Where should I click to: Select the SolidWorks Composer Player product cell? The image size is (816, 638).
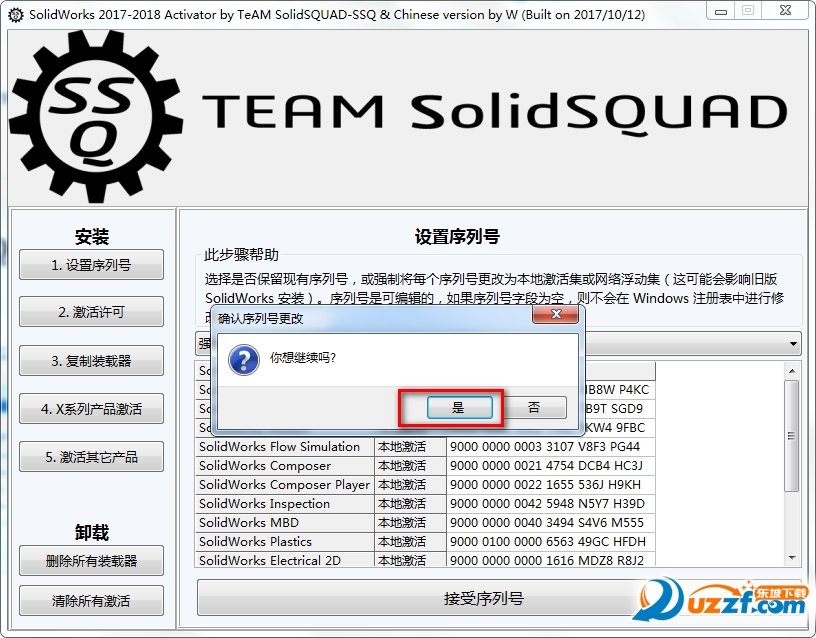(x=285, y=485)
